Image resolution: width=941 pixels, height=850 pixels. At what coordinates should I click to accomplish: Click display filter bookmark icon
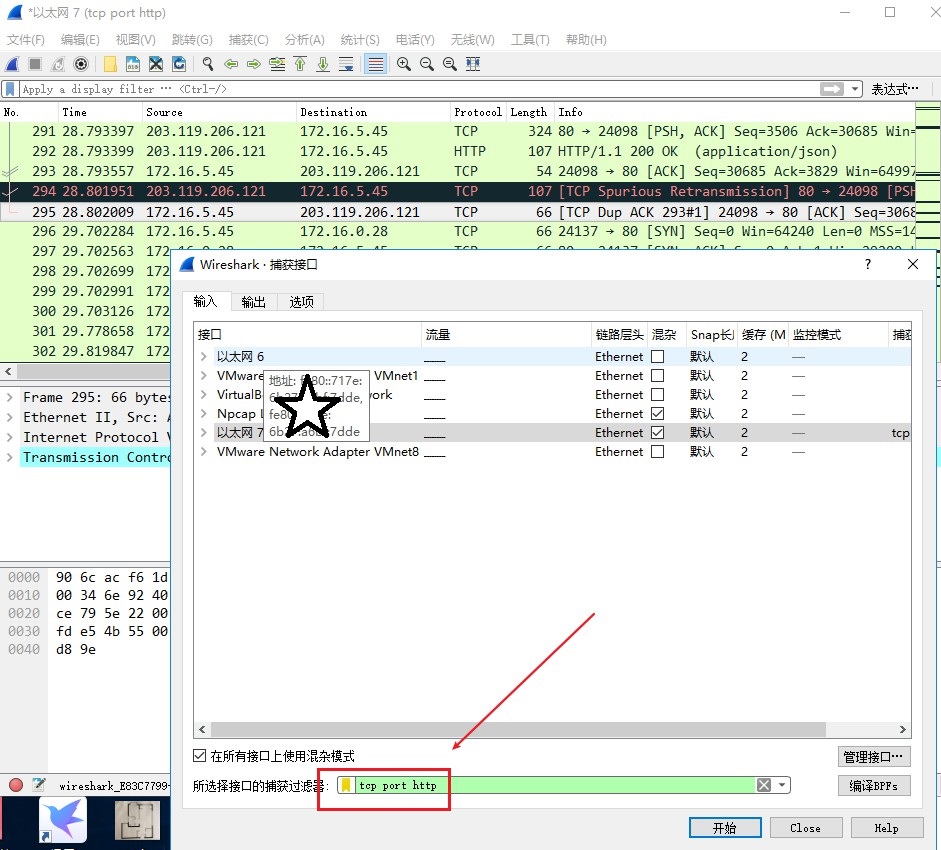(x=10, y=89)
